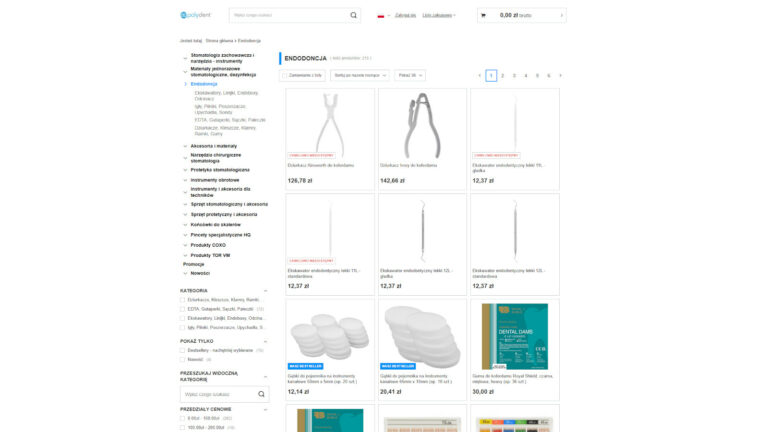Collapse the KATEGORIA filter section
Viewport: 768px width, 432px height.
click(x=265, y=290)
